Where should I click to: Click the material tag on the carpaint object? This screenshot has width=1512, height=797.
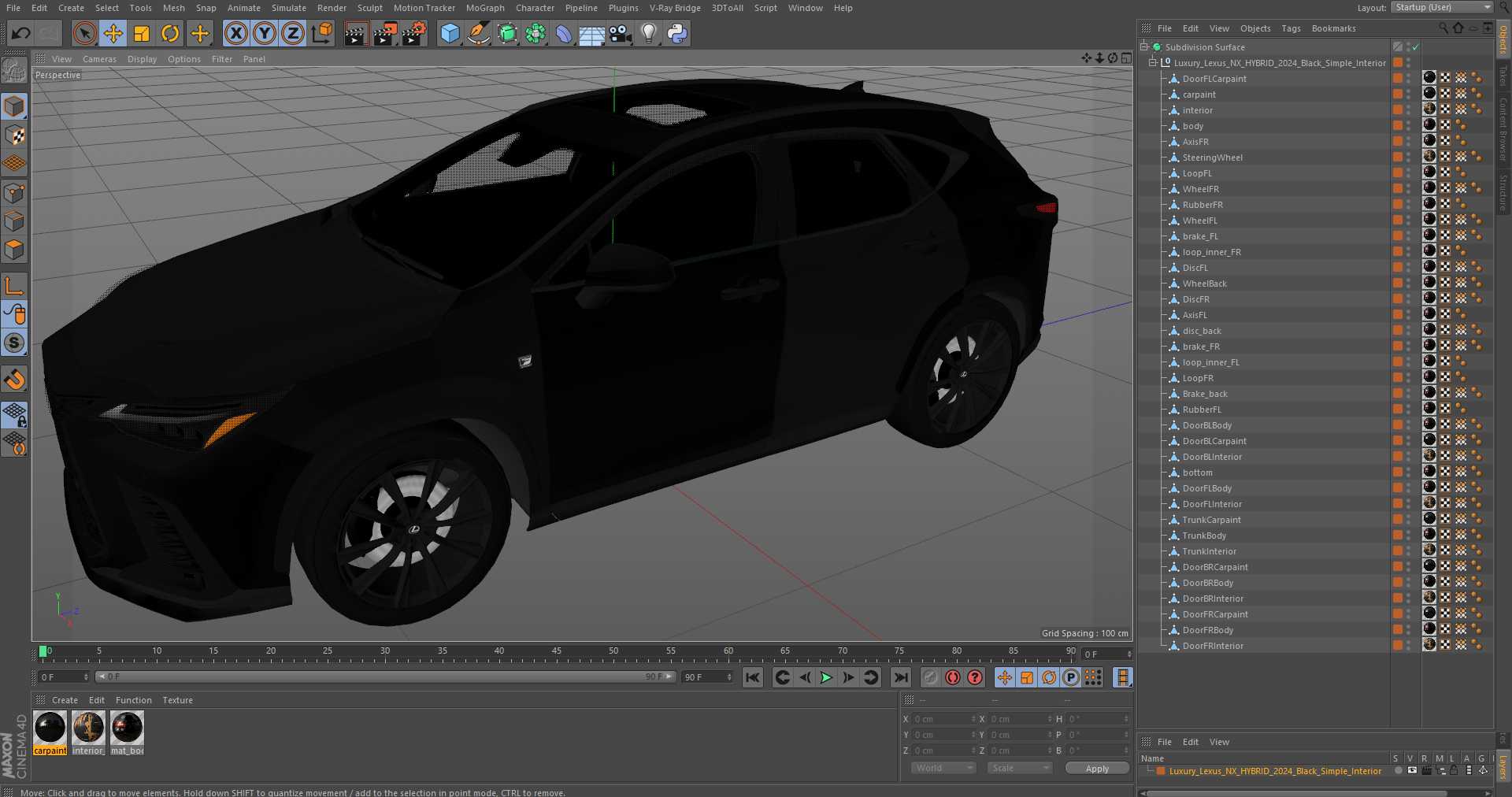pos(1429,94)
